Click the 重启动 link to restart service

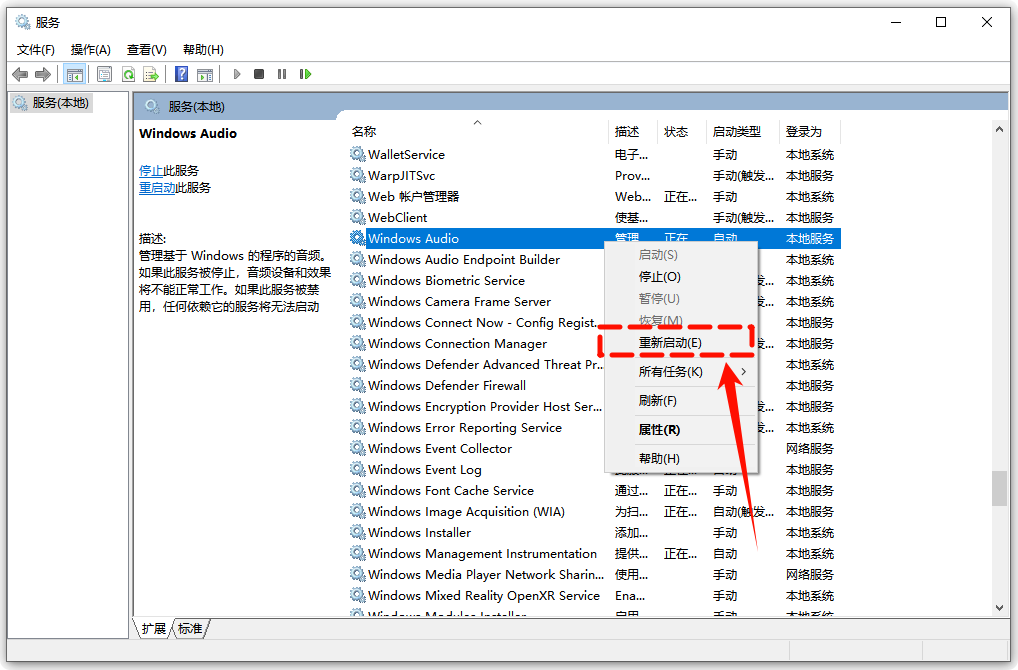tap(156, 188)
